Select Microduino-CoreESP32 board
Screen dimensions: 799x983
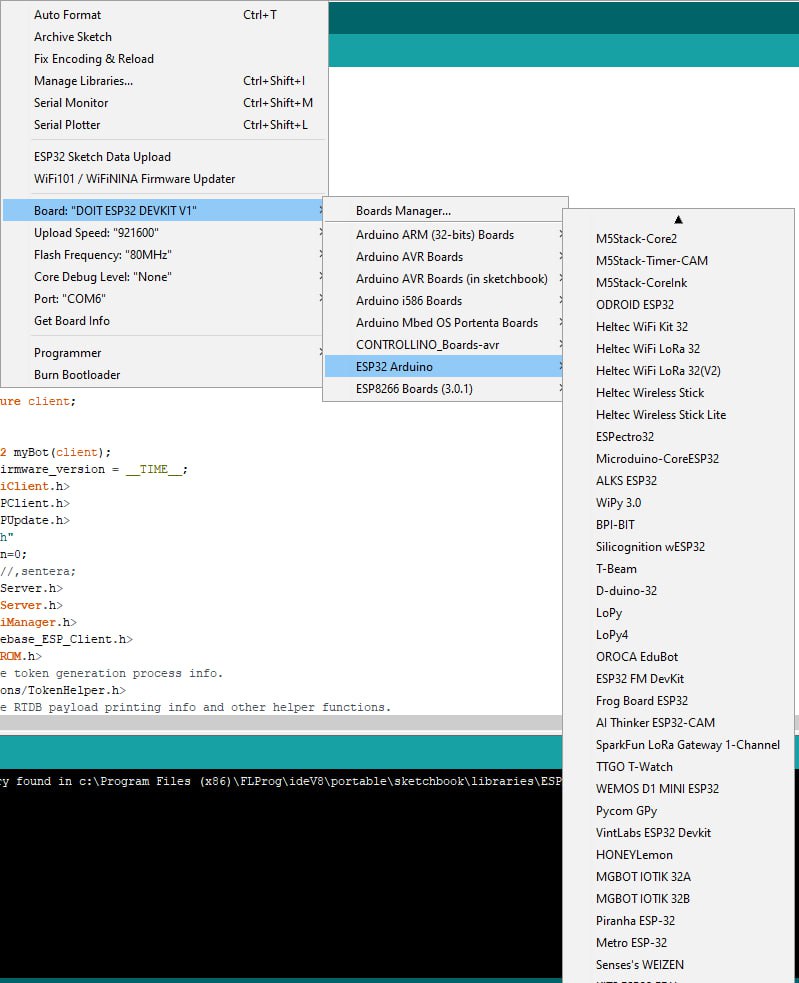coord(679,458)
